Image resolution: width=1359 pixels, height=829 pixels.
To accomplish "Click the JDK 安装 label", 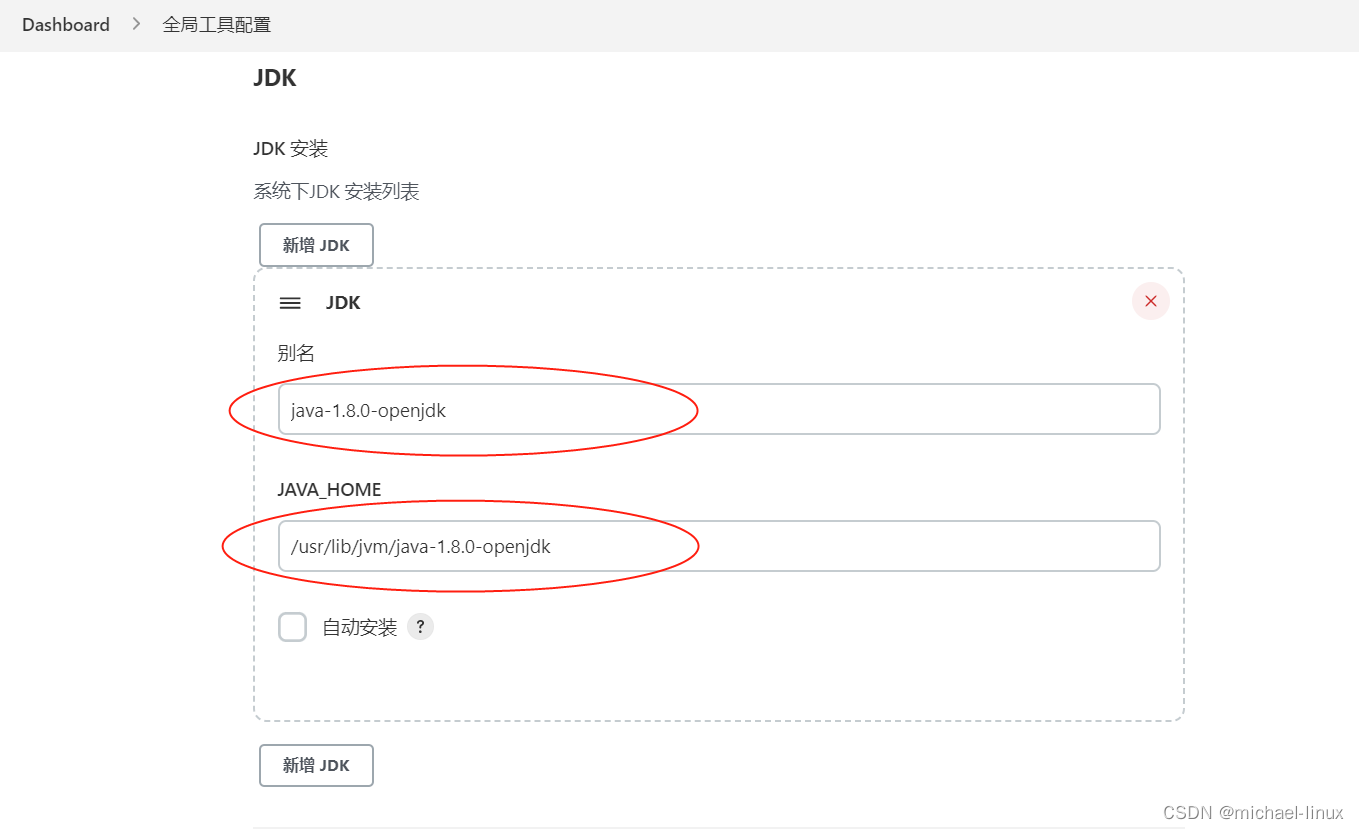I will tap(291, 149).
